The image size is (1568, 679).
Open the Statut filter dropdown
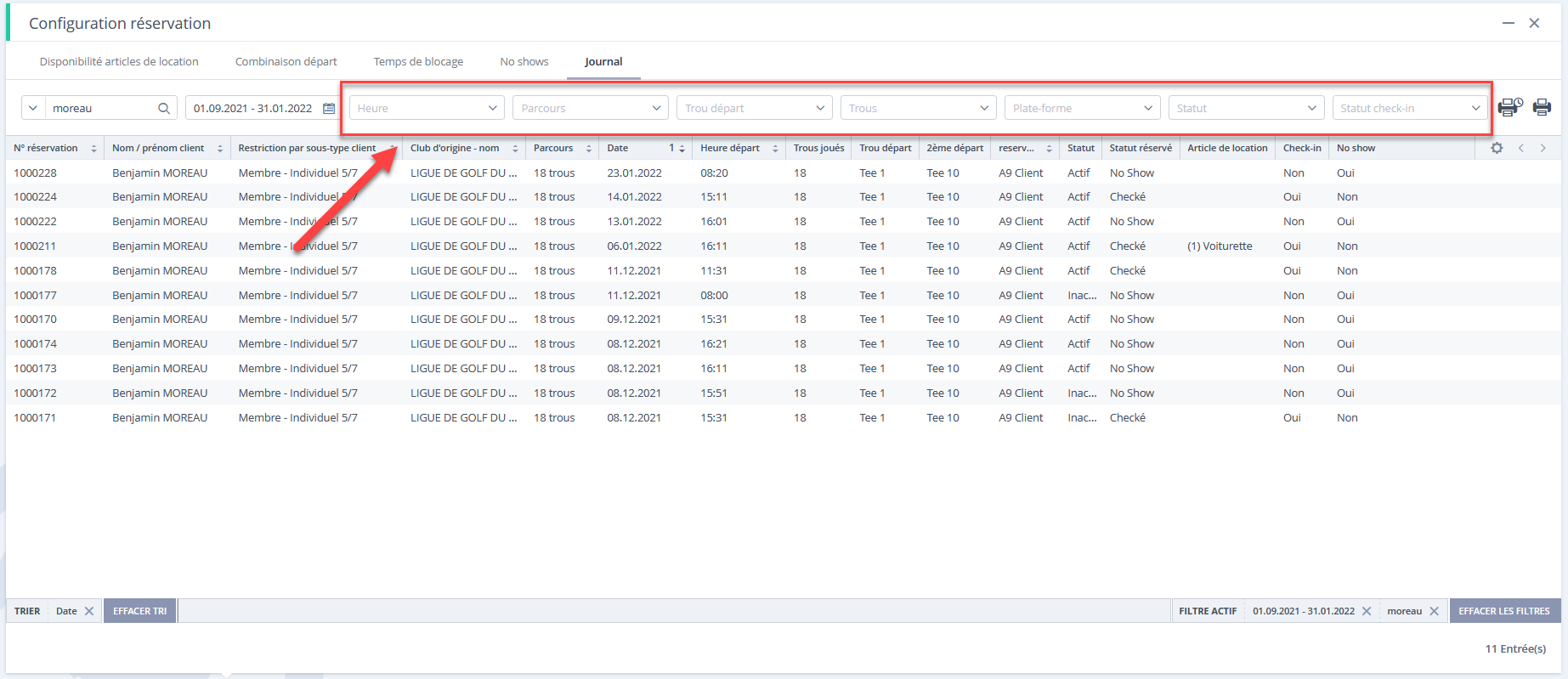click(1247, 108)
